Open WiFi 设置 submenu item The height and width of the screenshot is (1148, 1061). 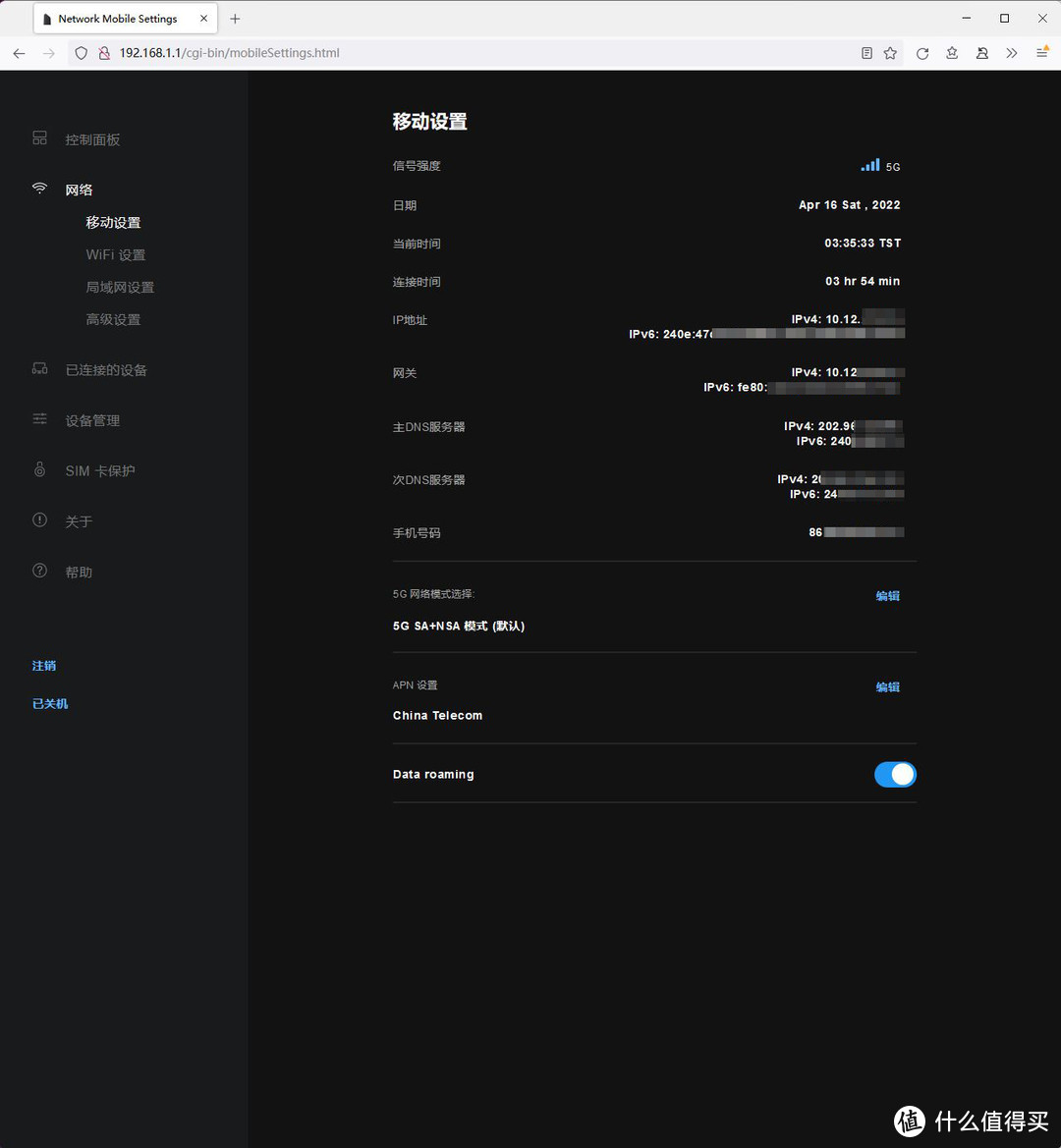(116, 254)
